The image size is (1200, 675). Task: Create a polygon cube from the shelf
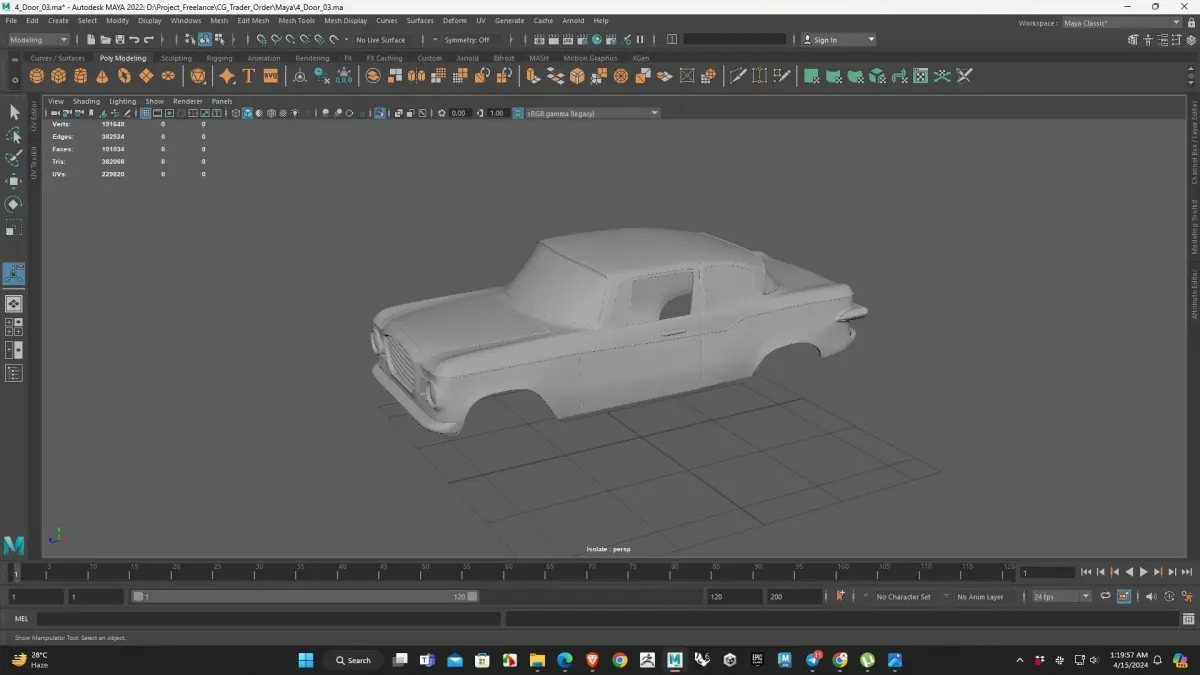click(x=59, y=76)
